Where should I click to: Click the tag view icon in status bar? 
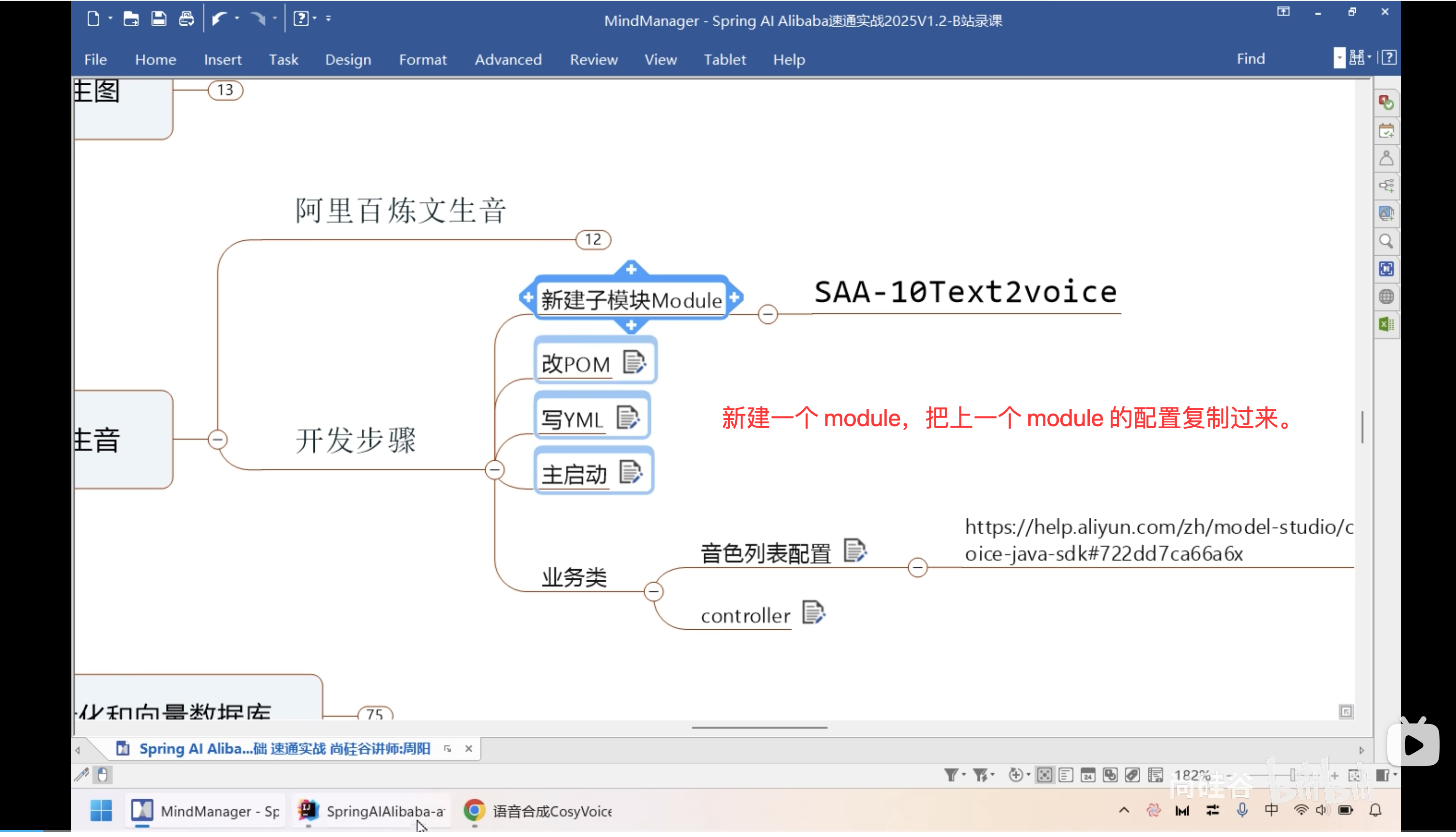(x=1132, y=775)
